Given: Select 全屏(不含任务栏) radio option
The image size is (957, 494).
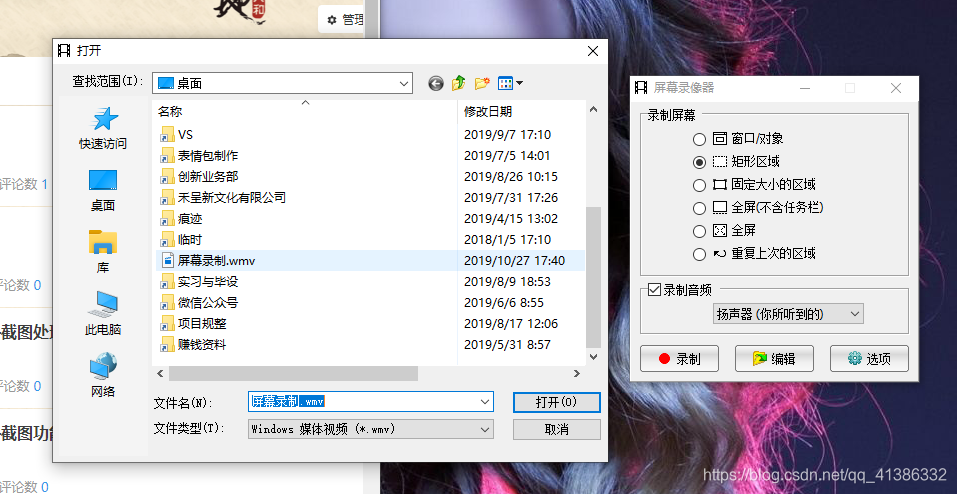Looking at the screenshot, I should pos(699,208).
